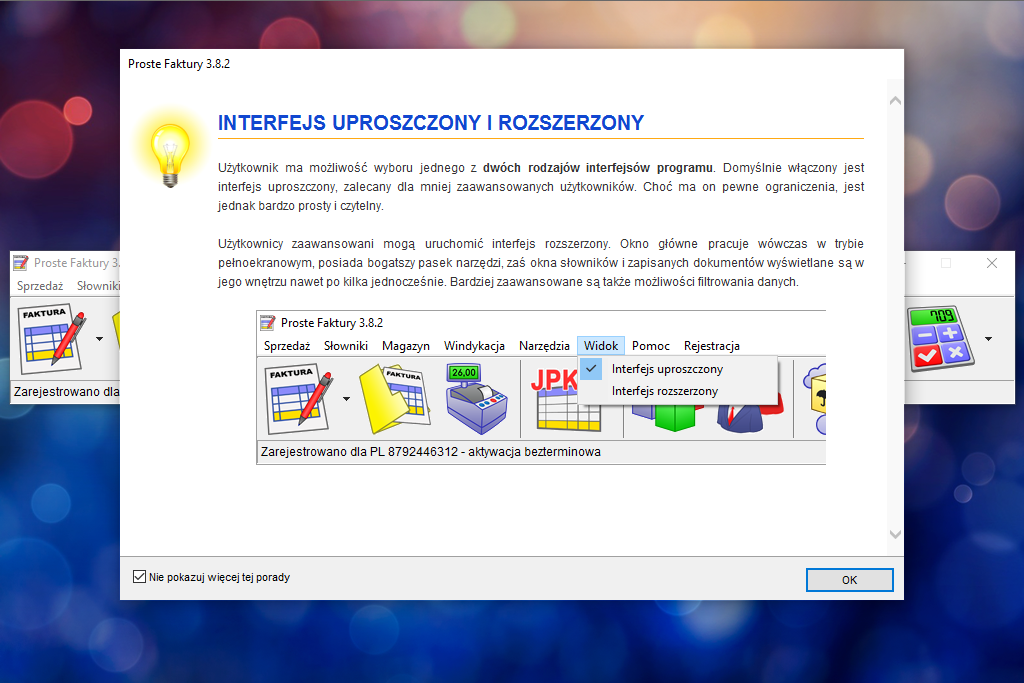The image size is (1024, 683).
Task: Click cash register icon showing 26,00
Action: pyautogui.click(x=476, y=399)
